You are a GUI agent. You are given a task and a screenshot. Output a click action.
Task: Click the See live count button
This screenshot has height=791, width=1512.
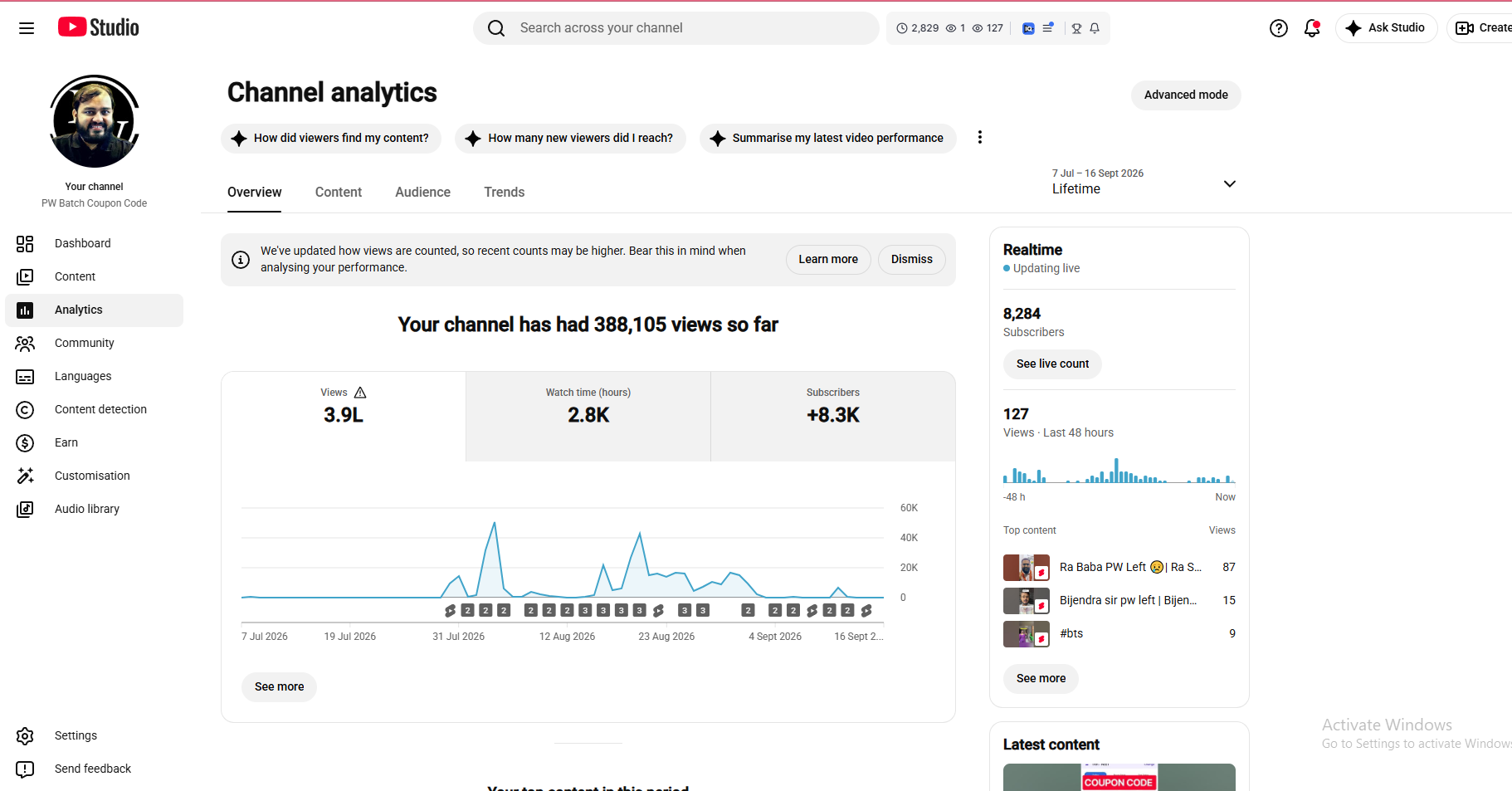[x=1052, y=364]
